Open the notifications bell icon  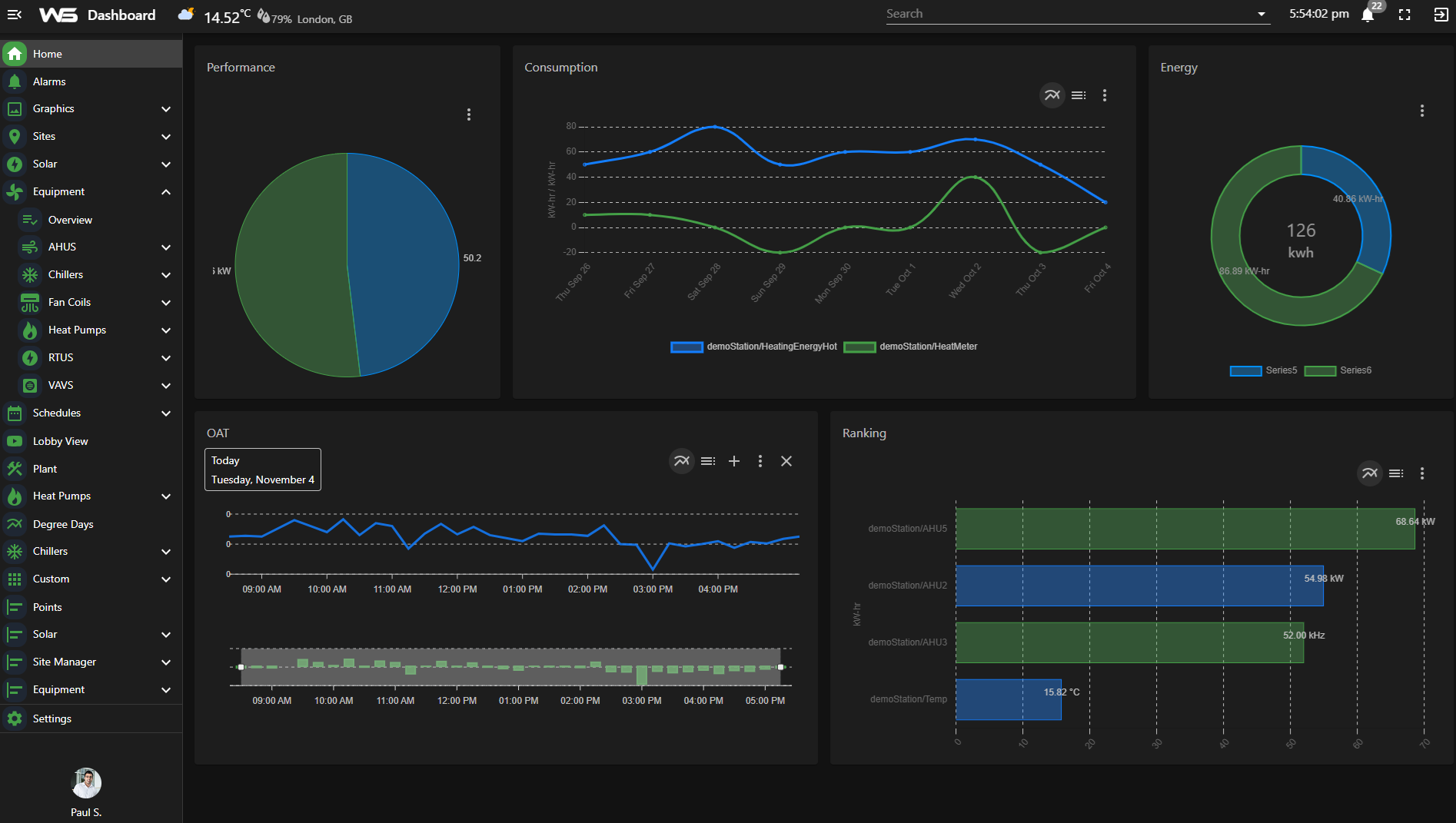1368,15
